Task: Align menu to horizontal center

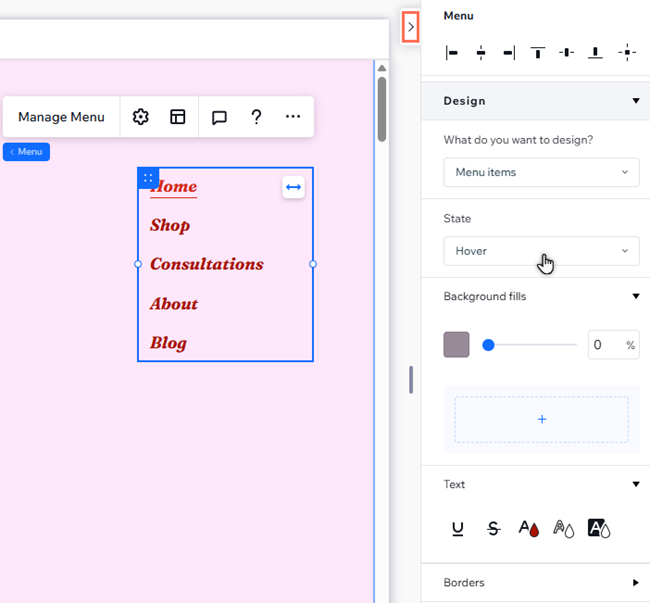Action: [x=481, y=53]
